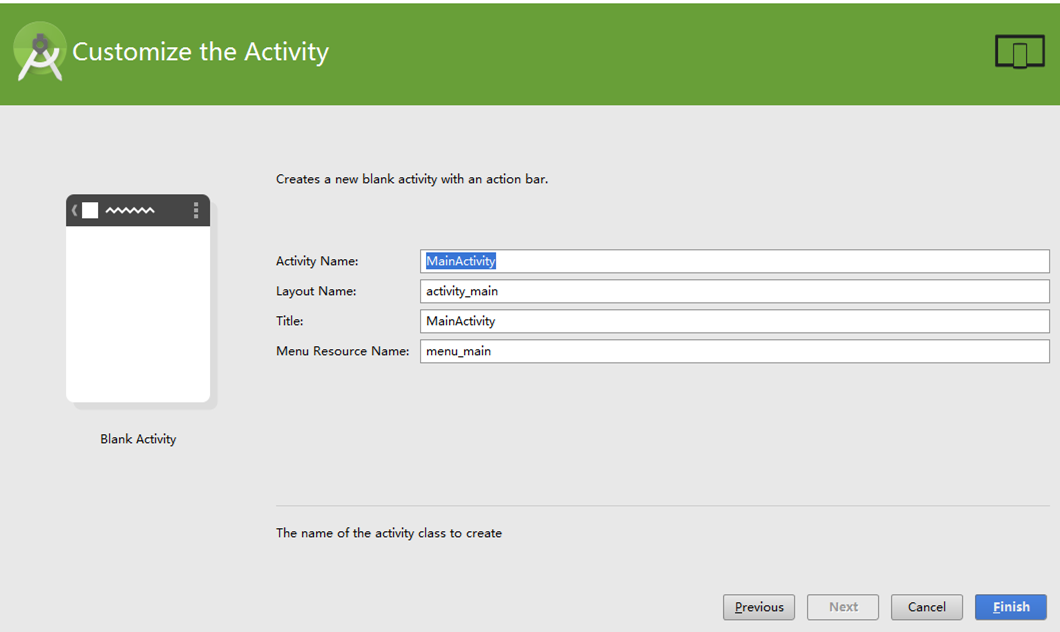Click the activity class help text at bottom
This screenshot has width=1060, height=632.
389,533
